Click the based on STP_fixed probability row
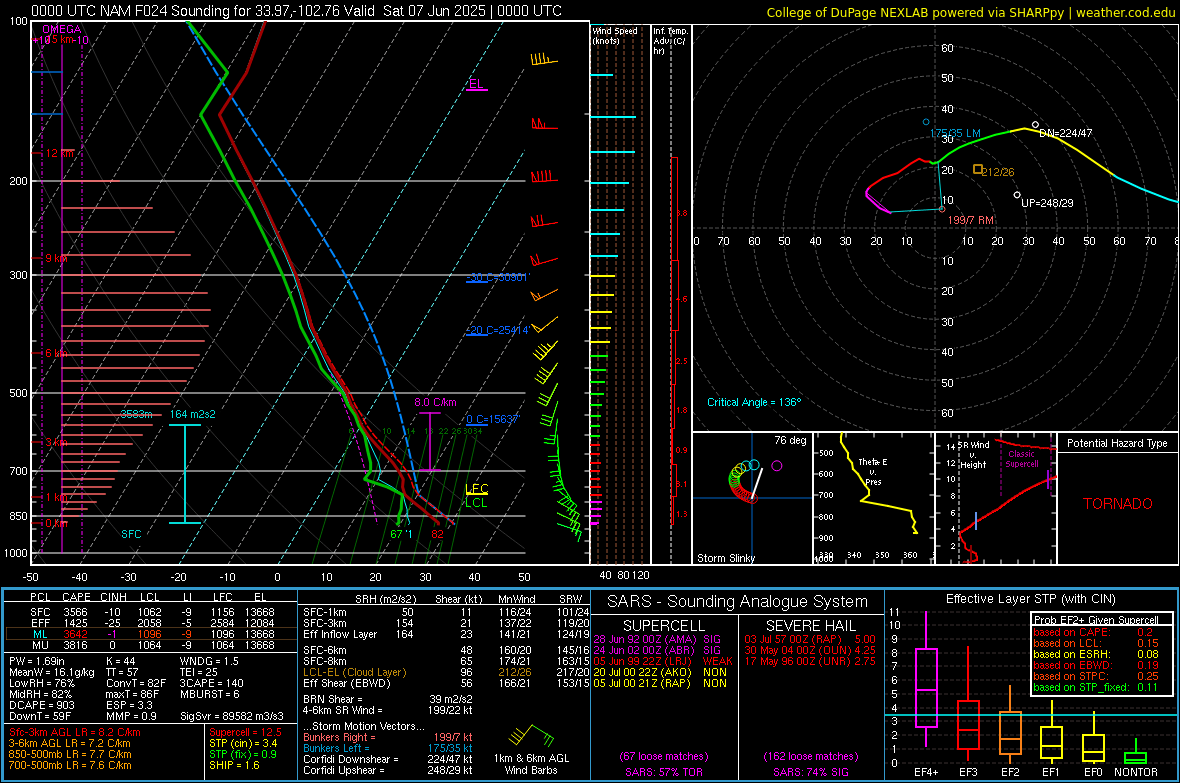This screenshot has width=1180, height=783. 1095,687
